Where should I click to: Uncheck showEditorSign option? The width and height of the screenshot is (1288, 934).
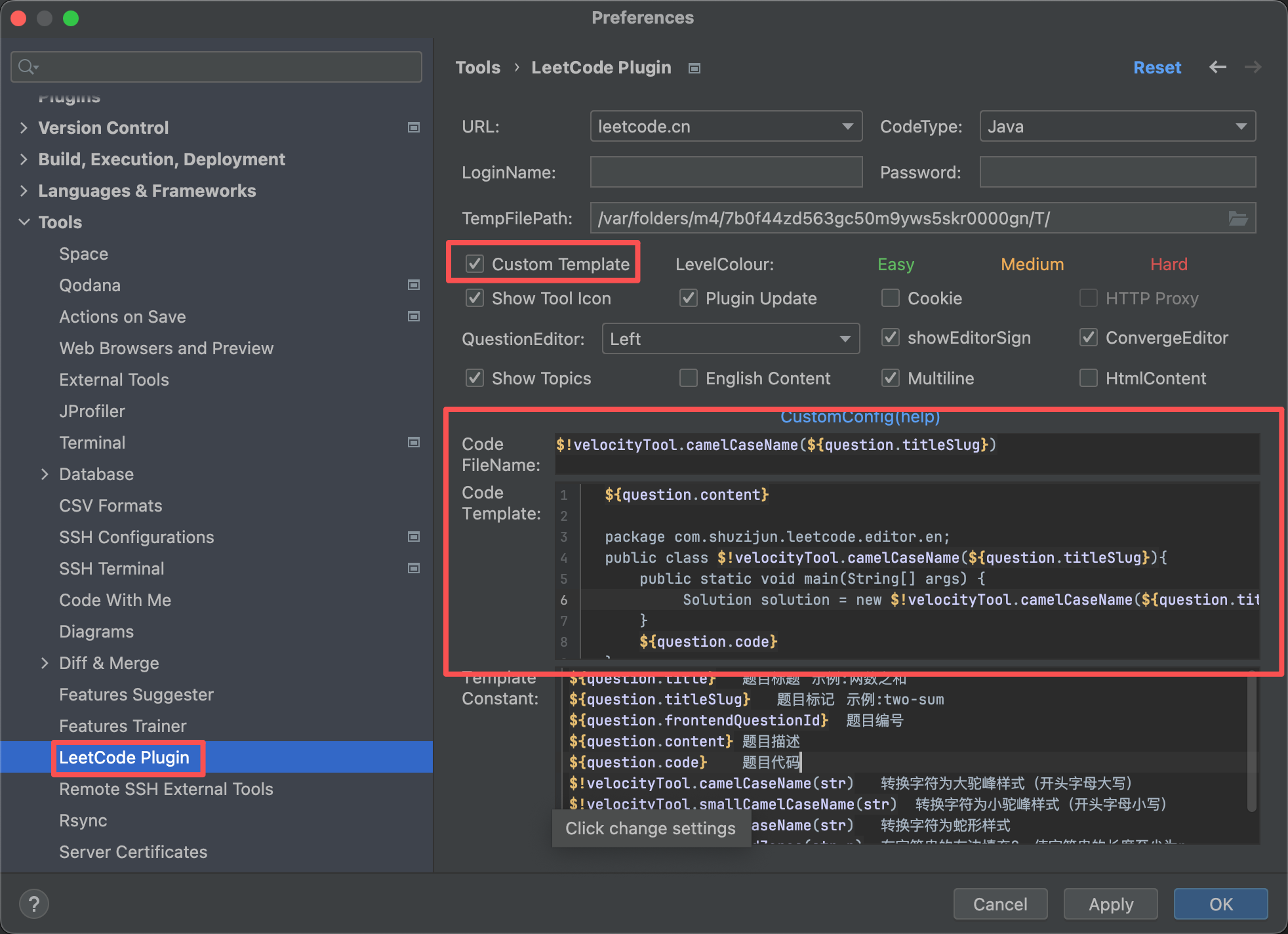click(x=890, y=337)
